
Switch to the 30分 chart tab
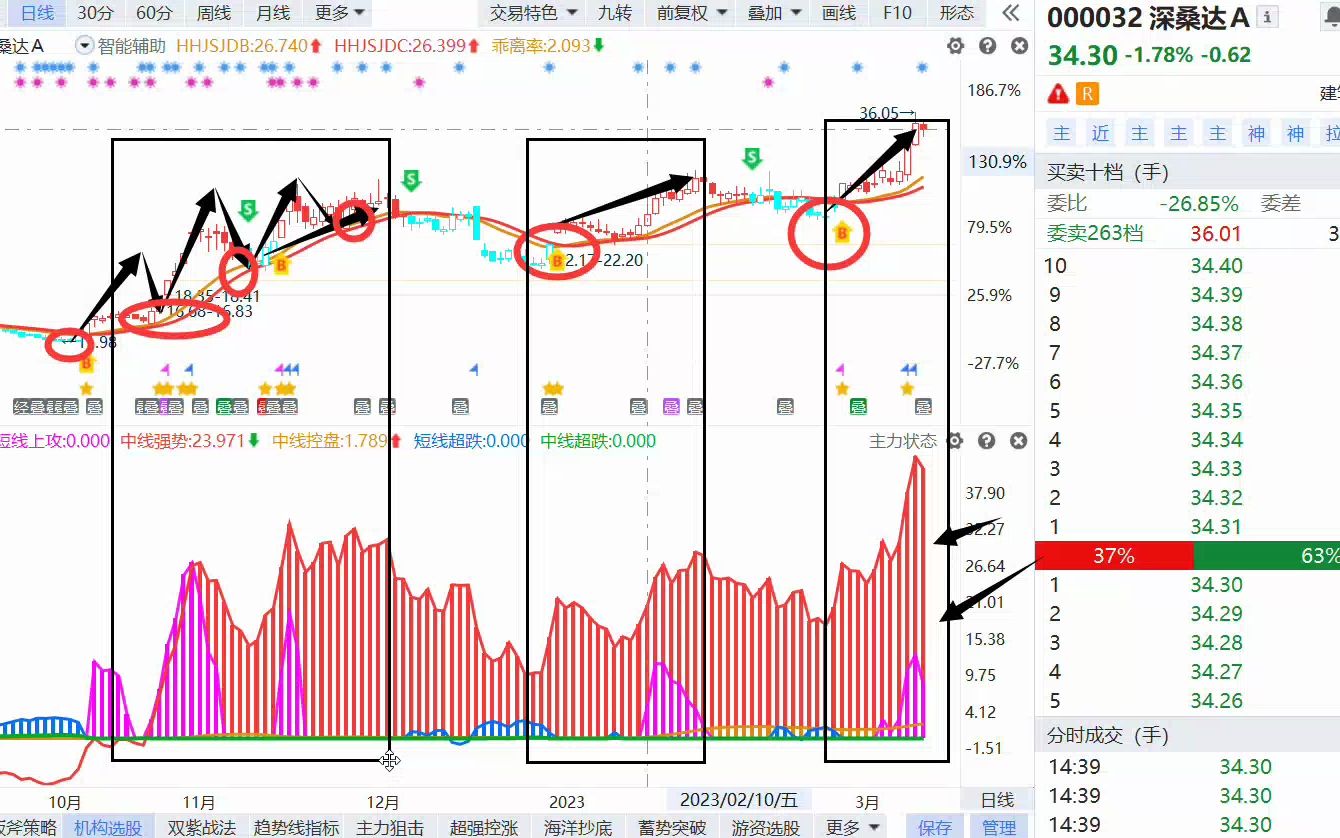[x=95, y=13]
